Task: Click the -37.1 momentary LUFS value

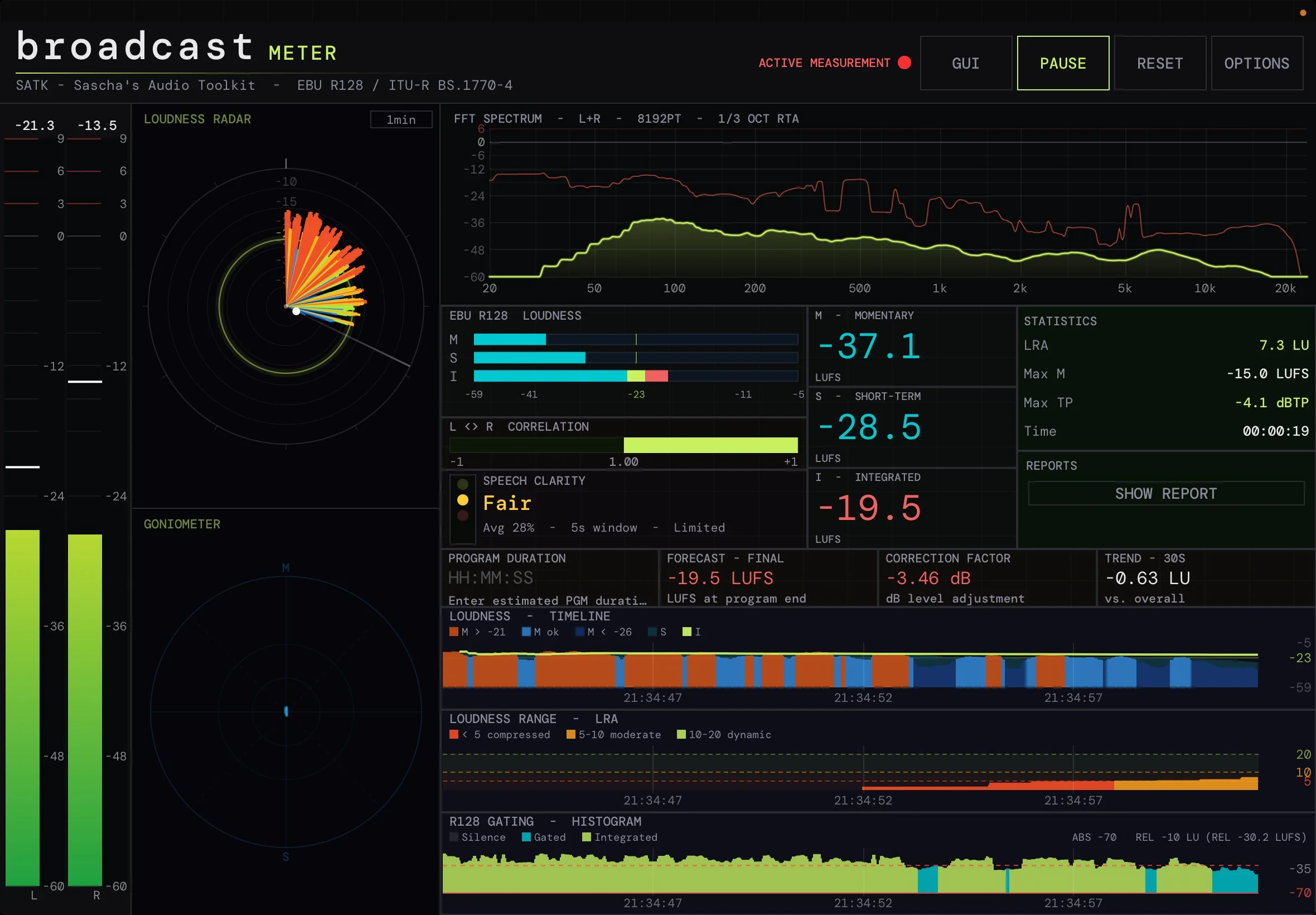Action: point(869,346)
